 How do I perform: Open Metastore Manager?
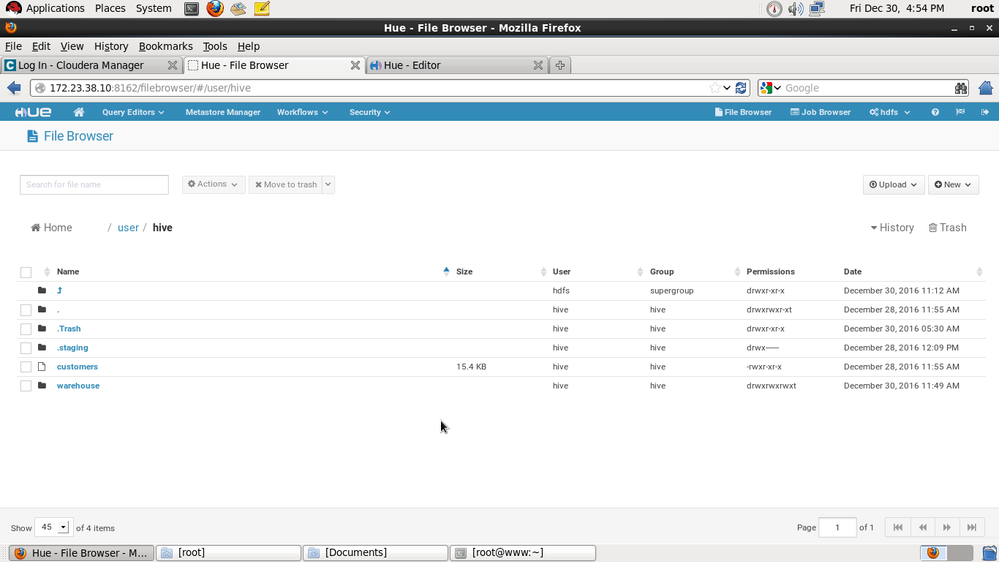(x=223, y=112)
